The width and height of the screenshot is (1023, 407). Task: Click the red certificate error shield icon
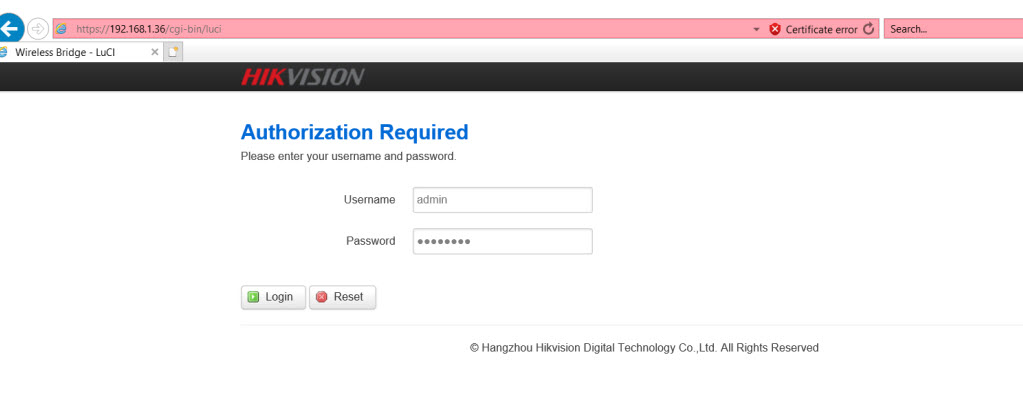775,29
